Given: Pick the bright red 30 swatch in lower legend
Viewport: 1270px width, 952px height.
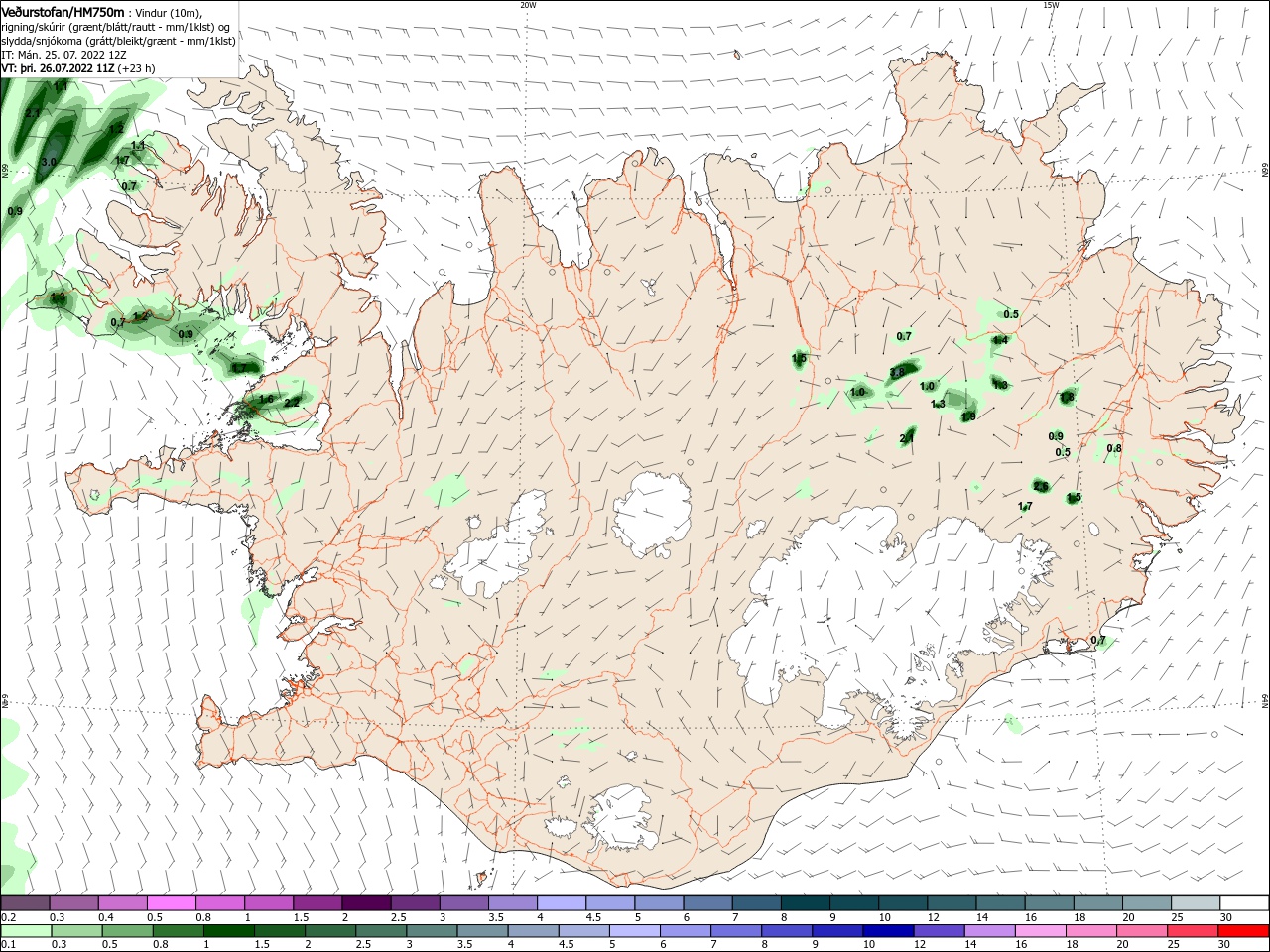Looking at the screenshot, I should [1244, 931].
